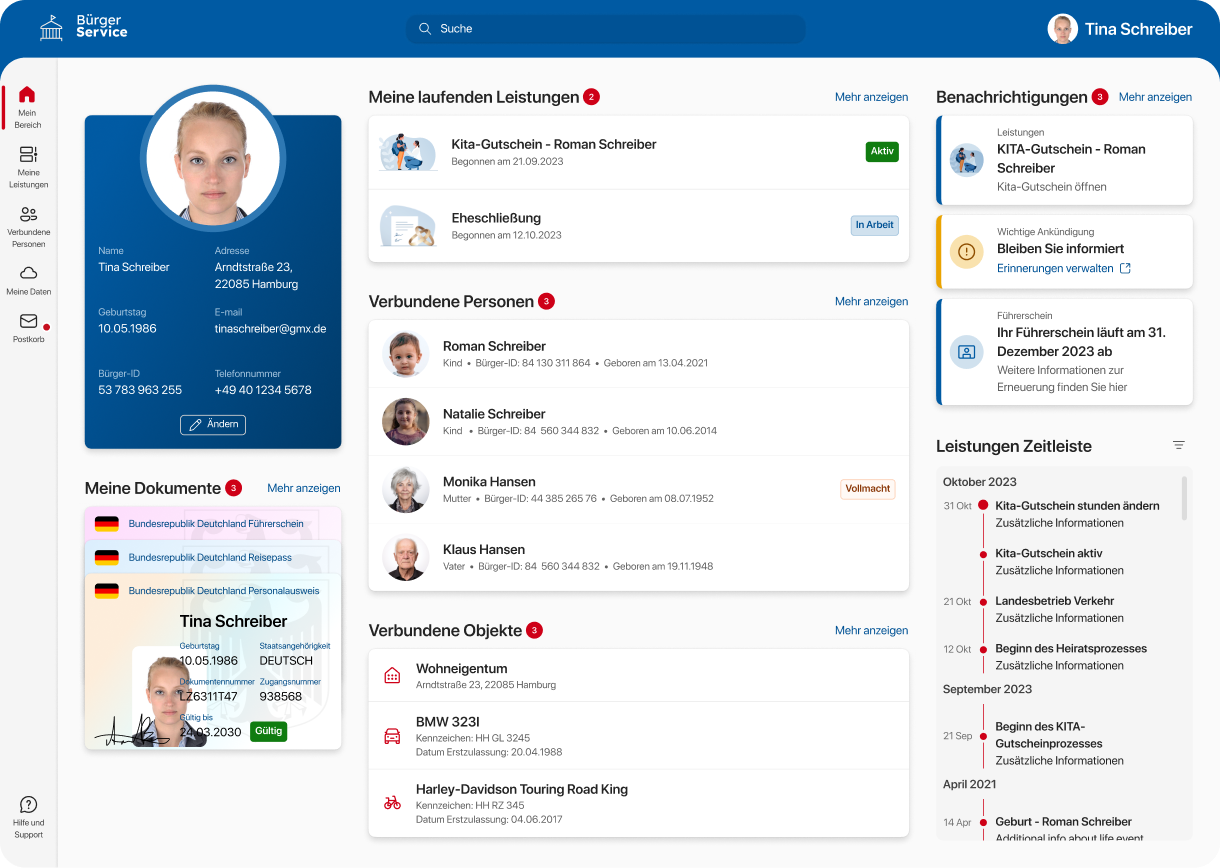
Task: Click red count badge beside Benachrichtigungen
Action: point(1100,97)
